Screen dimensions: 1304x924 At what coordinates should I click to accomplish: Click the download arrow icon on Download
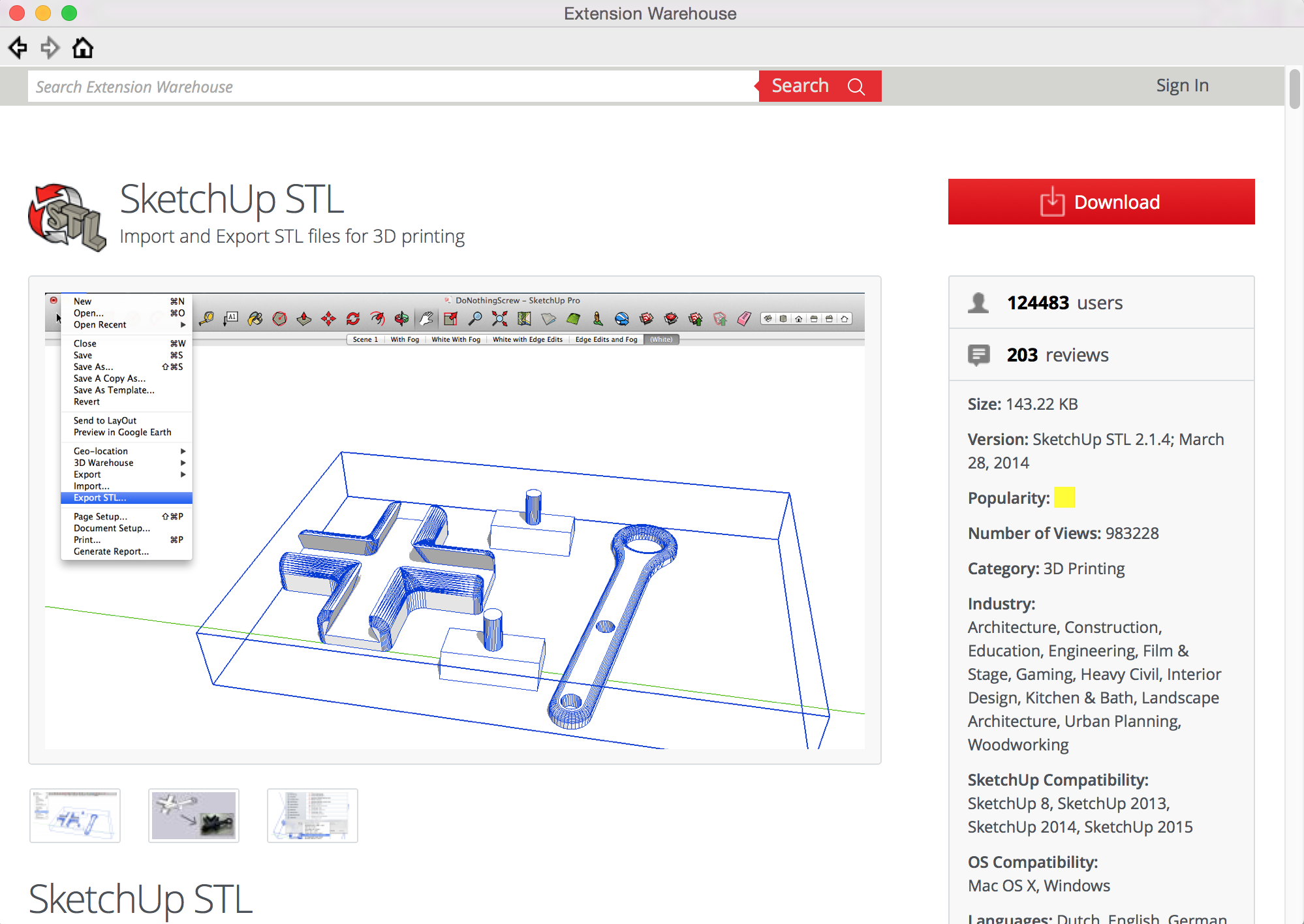tap(1052, 202)
